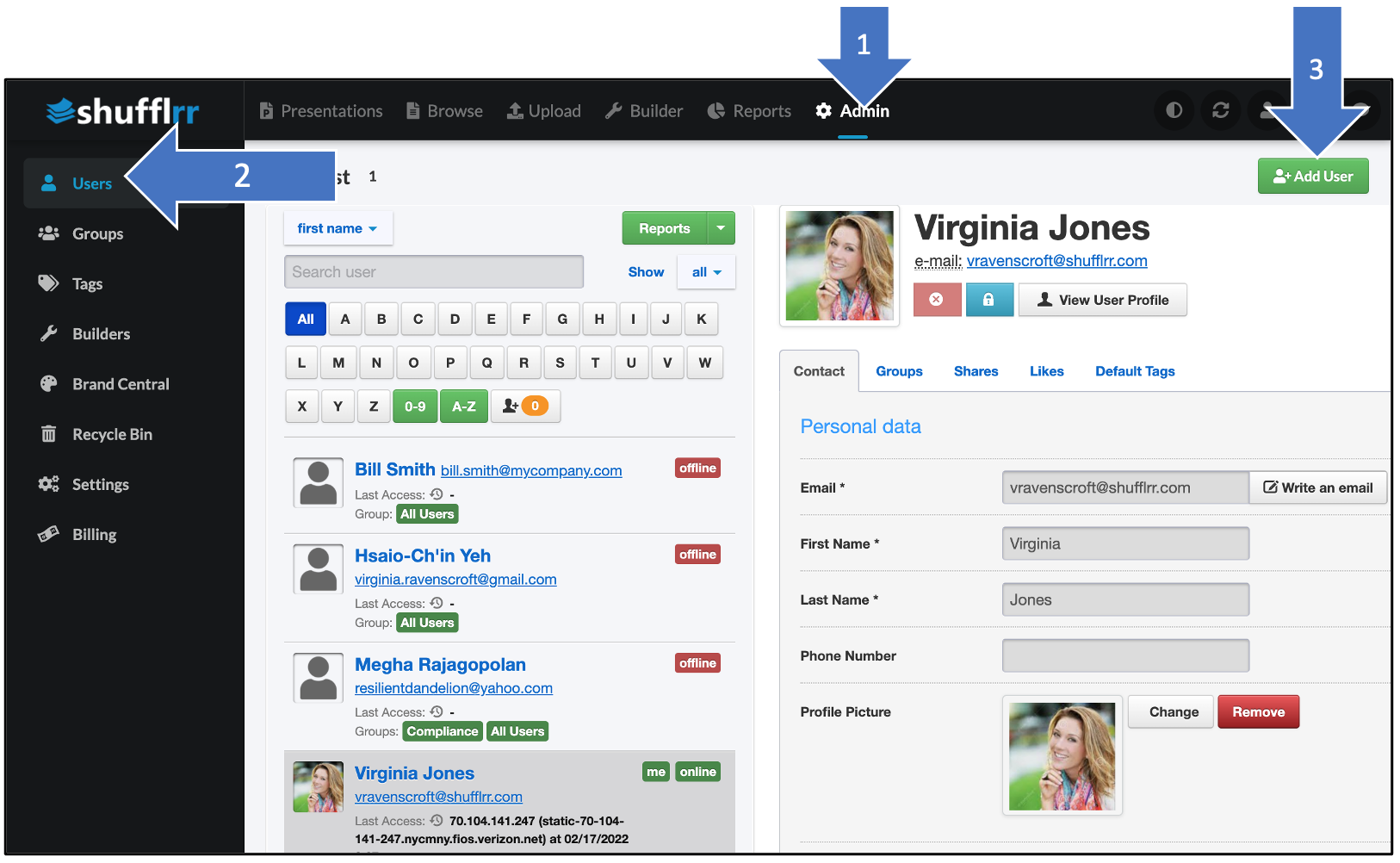Viewport: 1400px width, 863px height.
Task: Open the Presentations page
Action: (321, 111)
